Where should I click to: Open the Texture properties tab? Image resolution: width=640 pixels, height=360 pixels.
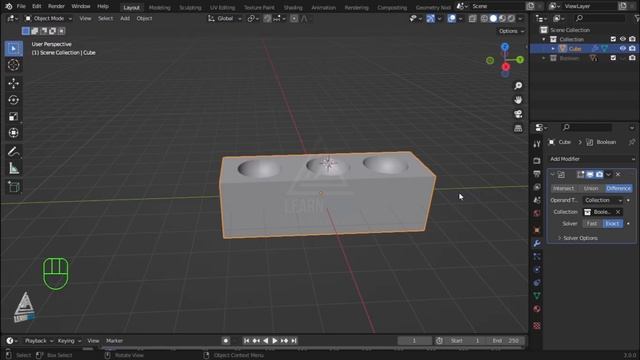(x=537, y=326)
